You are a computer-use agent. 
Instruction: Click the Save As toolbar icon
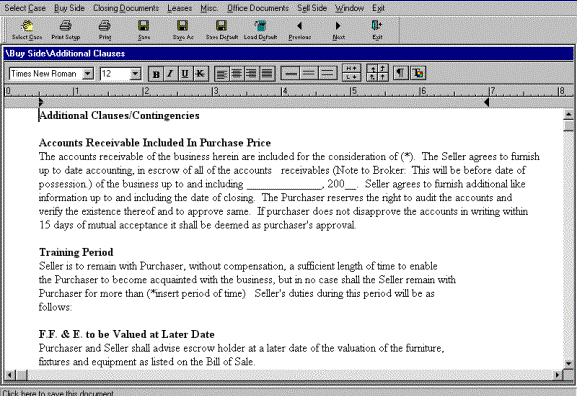[x=183, y=29]
